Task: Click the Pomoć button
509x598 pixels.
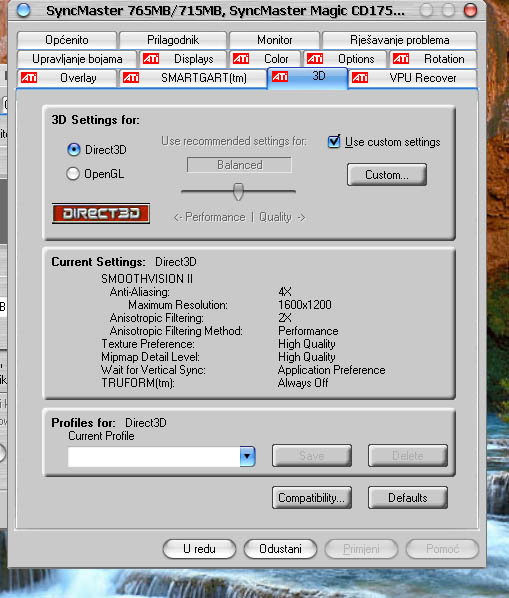Action: [x=442, y=549]
